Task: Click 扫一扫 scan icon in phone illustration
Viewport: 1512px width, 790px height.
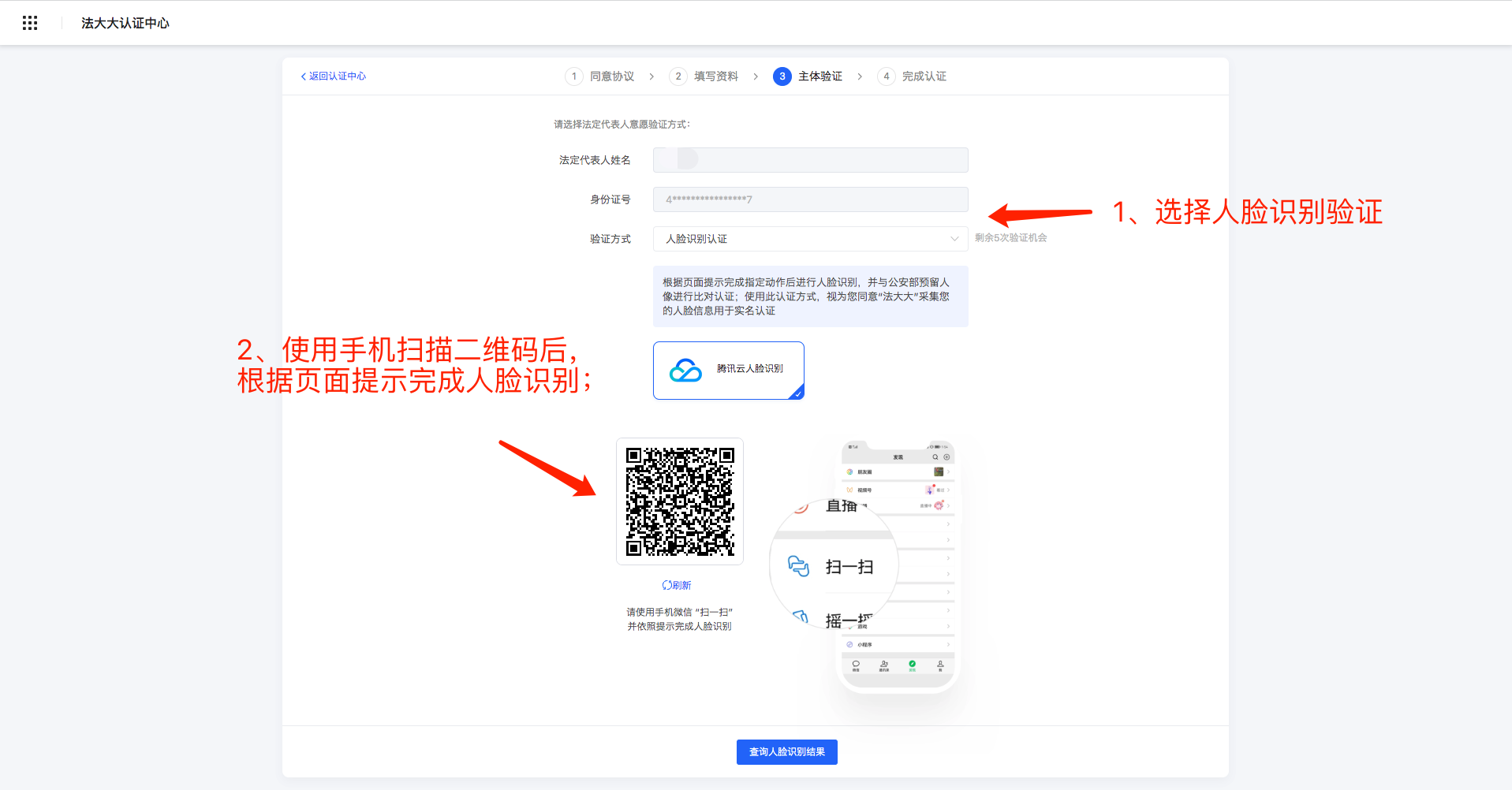Action: [x=798, y=566]
